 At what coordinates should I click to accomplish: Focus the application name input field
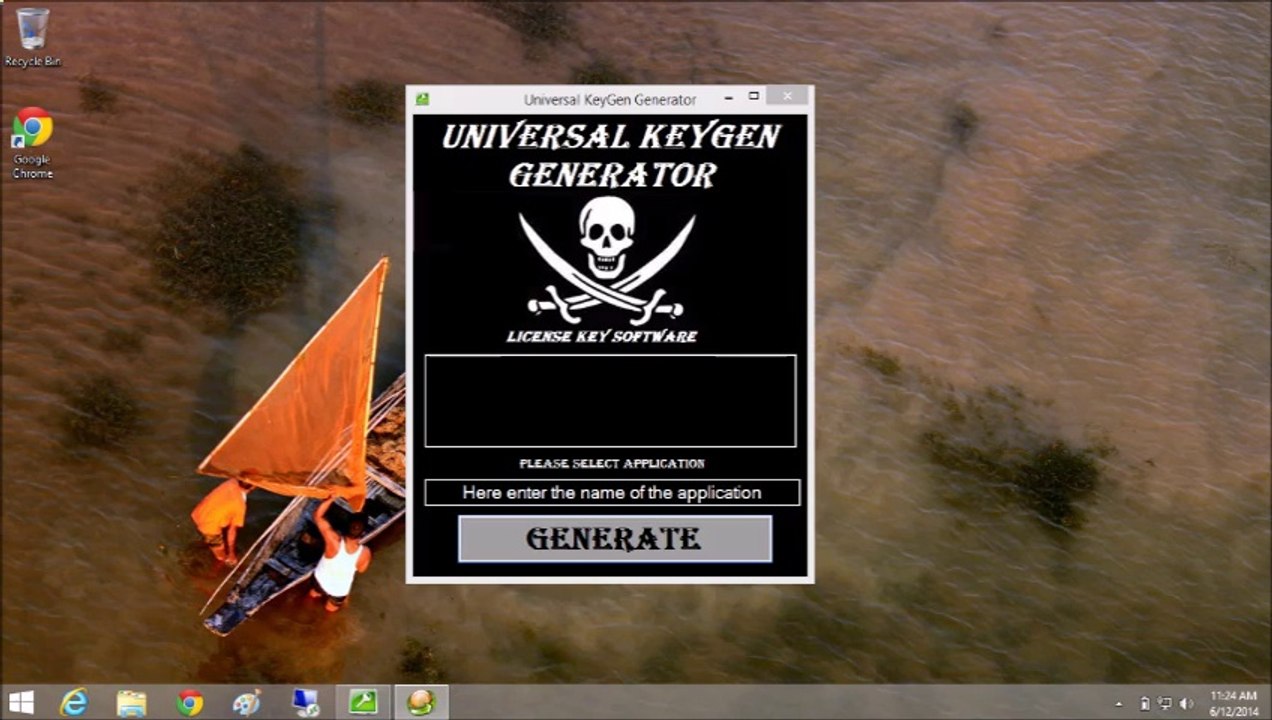(x=612, y=493)
